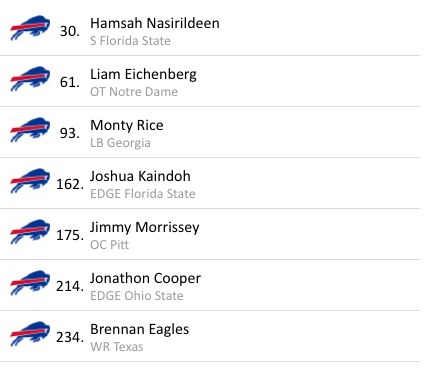
Task: Click the WR Texas subtitle
Action: [x=117, y=347]
